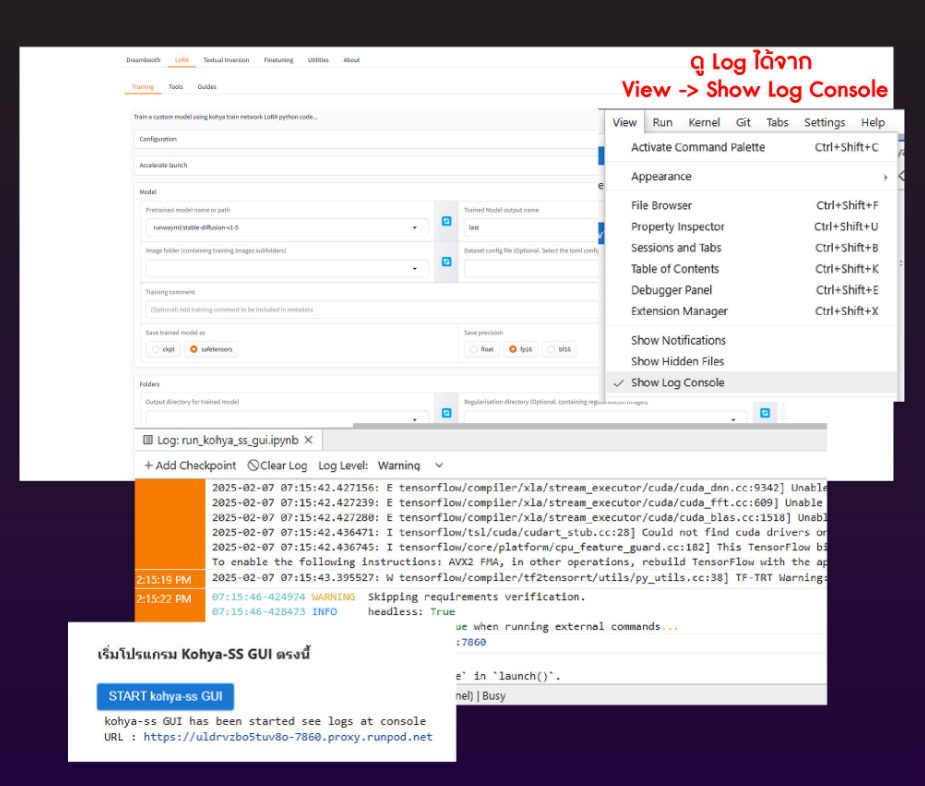Refresh the pretrained model list icon
The height and width of the screenshot is (786, 925).
[446, 220]
